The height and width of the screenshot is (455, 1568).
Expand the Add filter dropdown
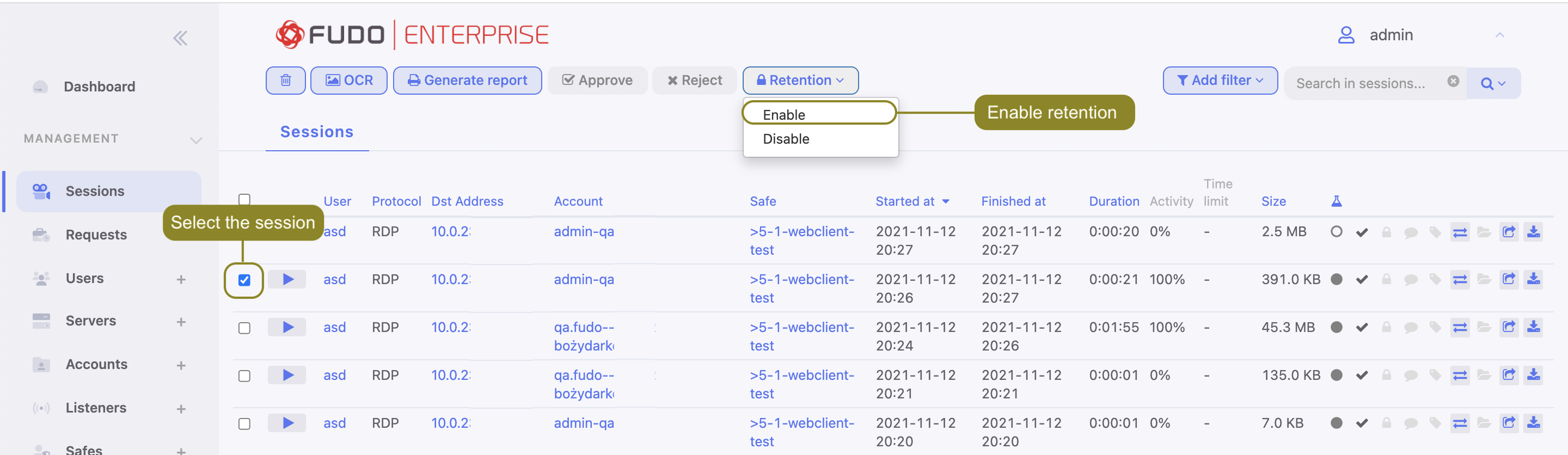(1219, 81)
